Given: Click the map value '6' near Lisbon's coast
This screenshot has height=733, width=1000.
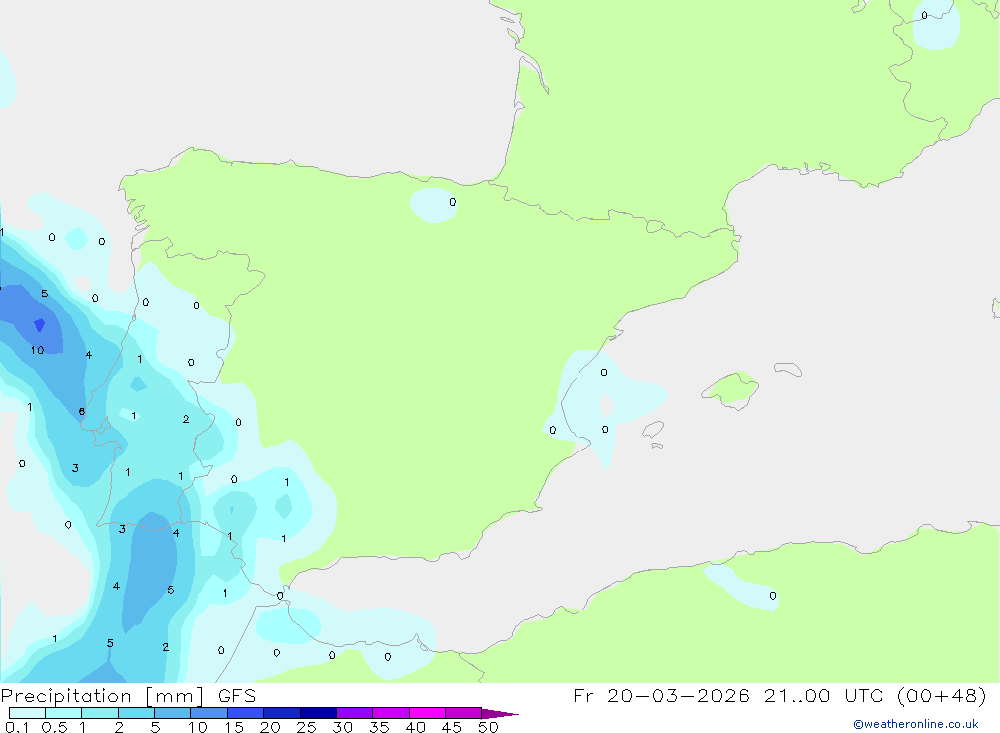Looking at the screenshot, I should 82,411.
